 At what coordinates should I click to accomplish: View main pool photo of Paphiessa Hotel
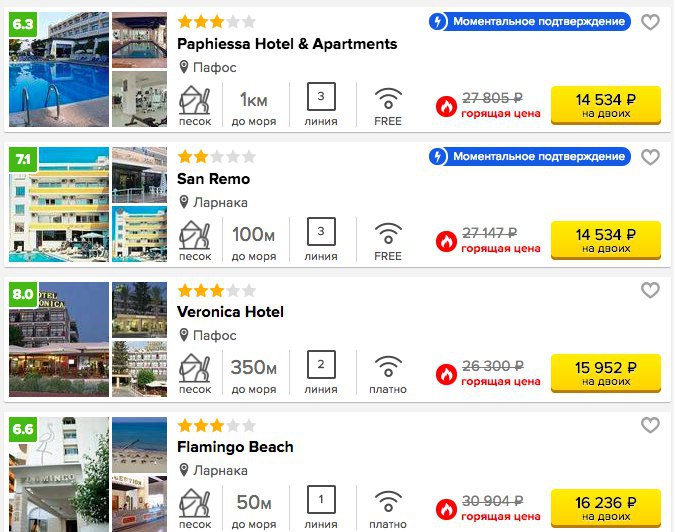pyautogui.click(x=59, y=69)
